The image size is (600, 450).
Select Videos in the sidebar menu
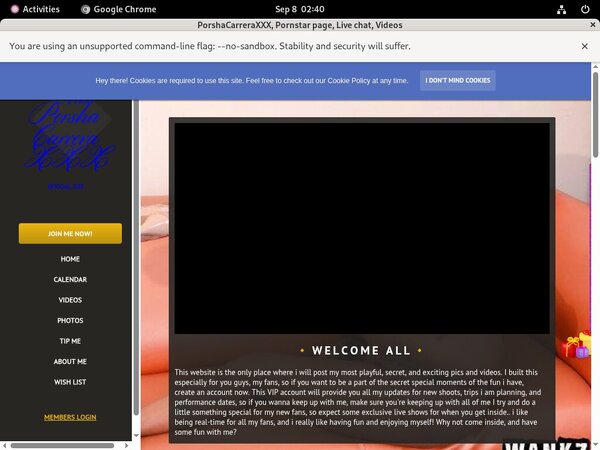(70, 300)
